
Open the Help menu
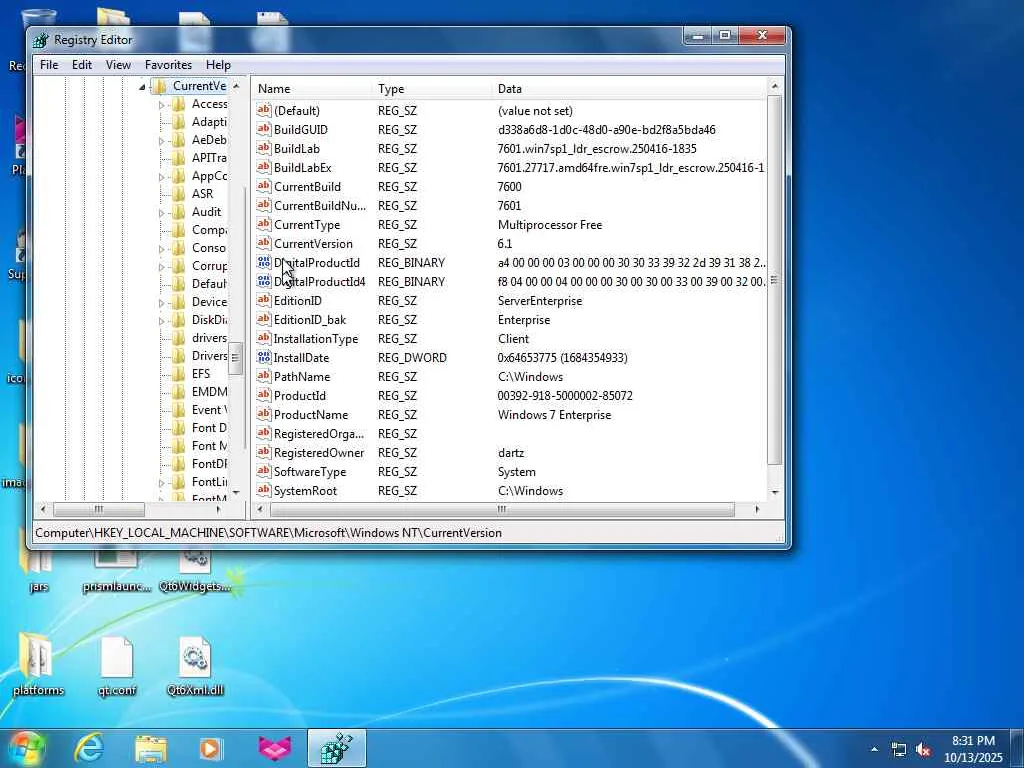(x=218, y=65)
